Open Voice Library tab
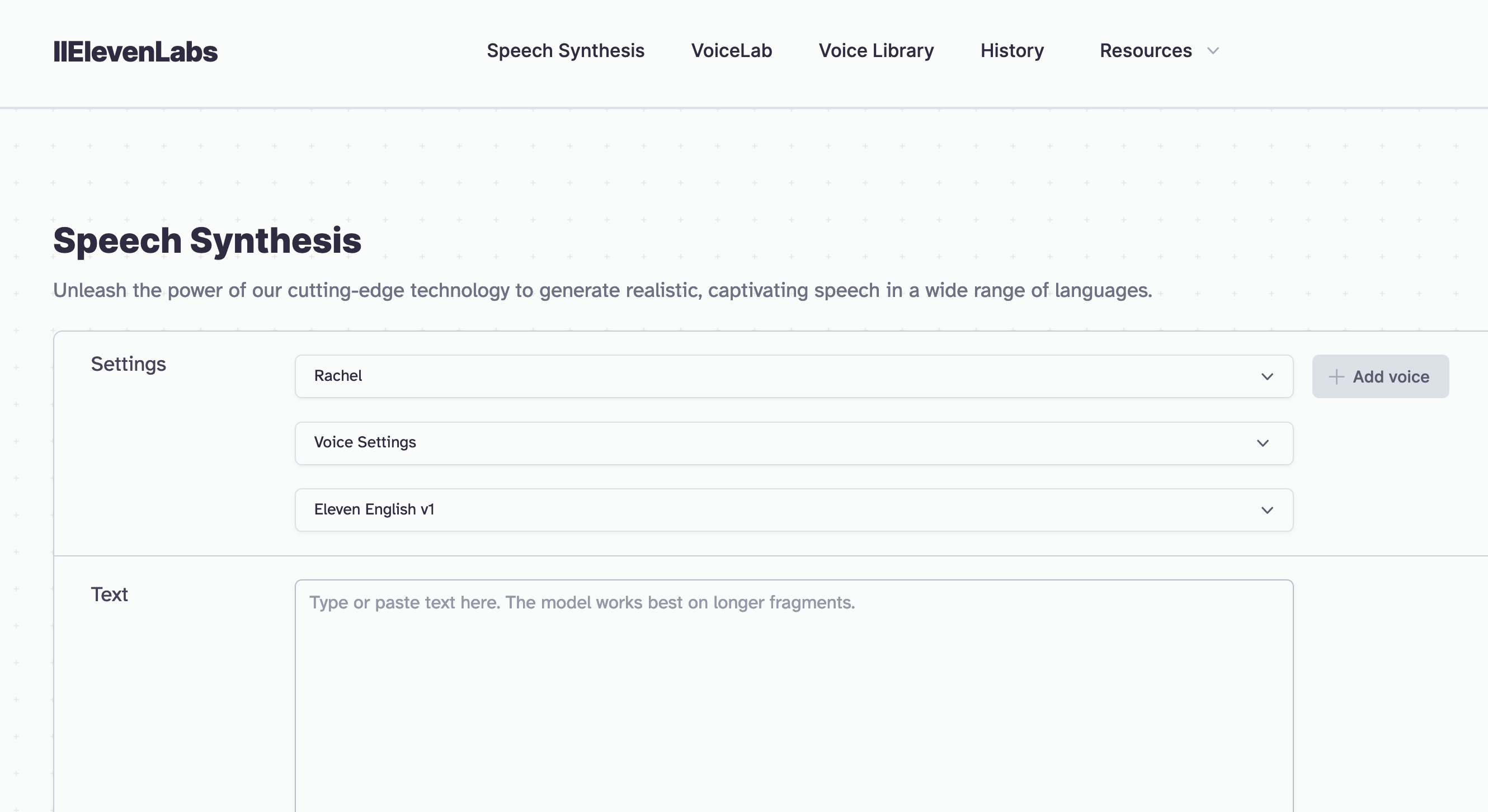This screenshot has height=812, width=1488. [x=876, y=50]
